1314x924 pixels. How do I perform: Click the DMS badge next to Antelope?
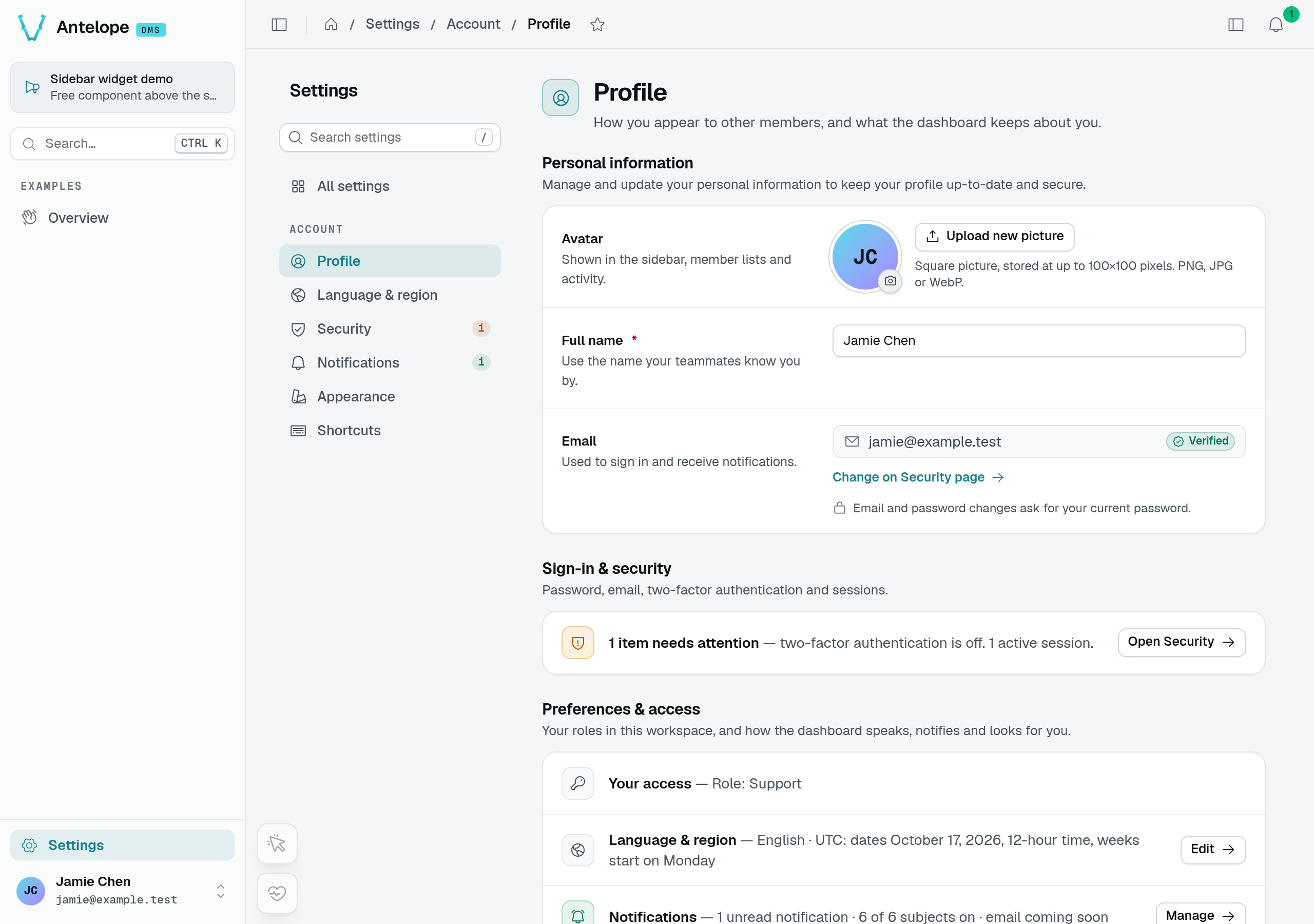tap(150, 30)
